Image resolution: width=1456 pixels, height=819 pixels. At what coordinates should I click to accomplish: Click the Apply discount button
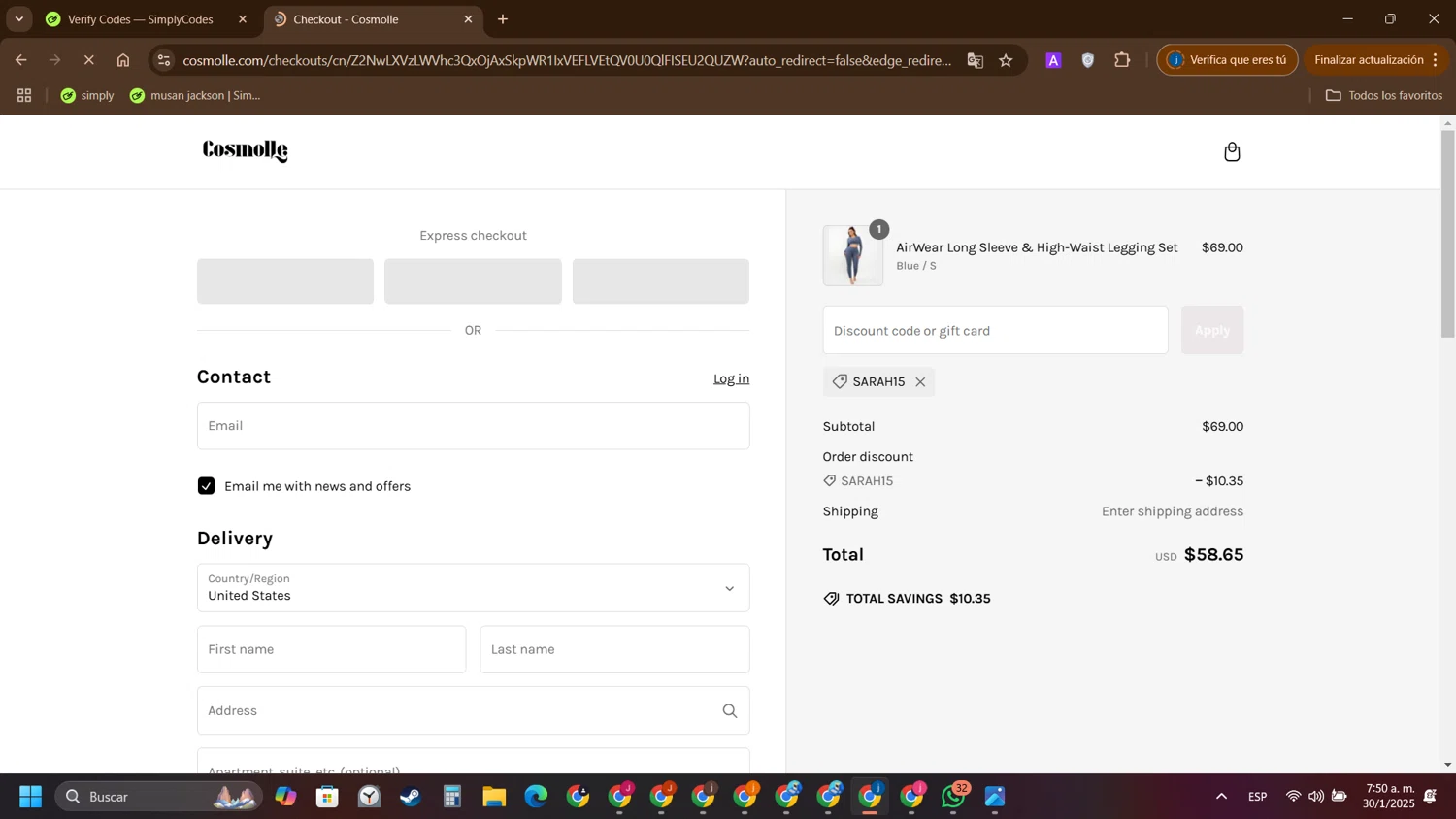[1211, 330]
